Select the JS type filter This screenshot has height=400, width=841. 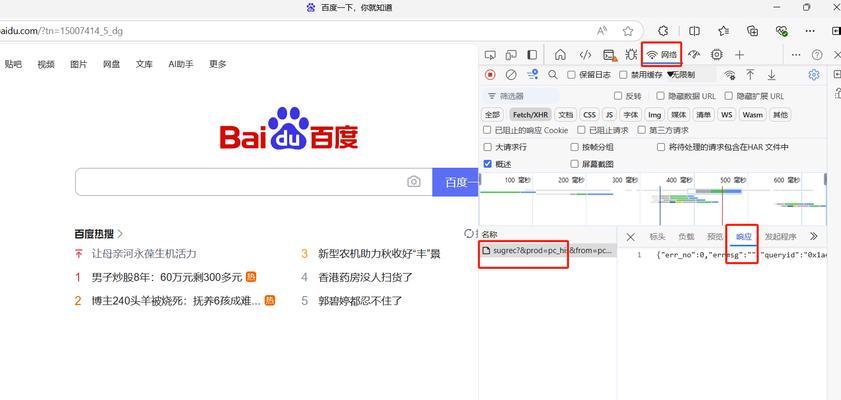click(609, 115)
